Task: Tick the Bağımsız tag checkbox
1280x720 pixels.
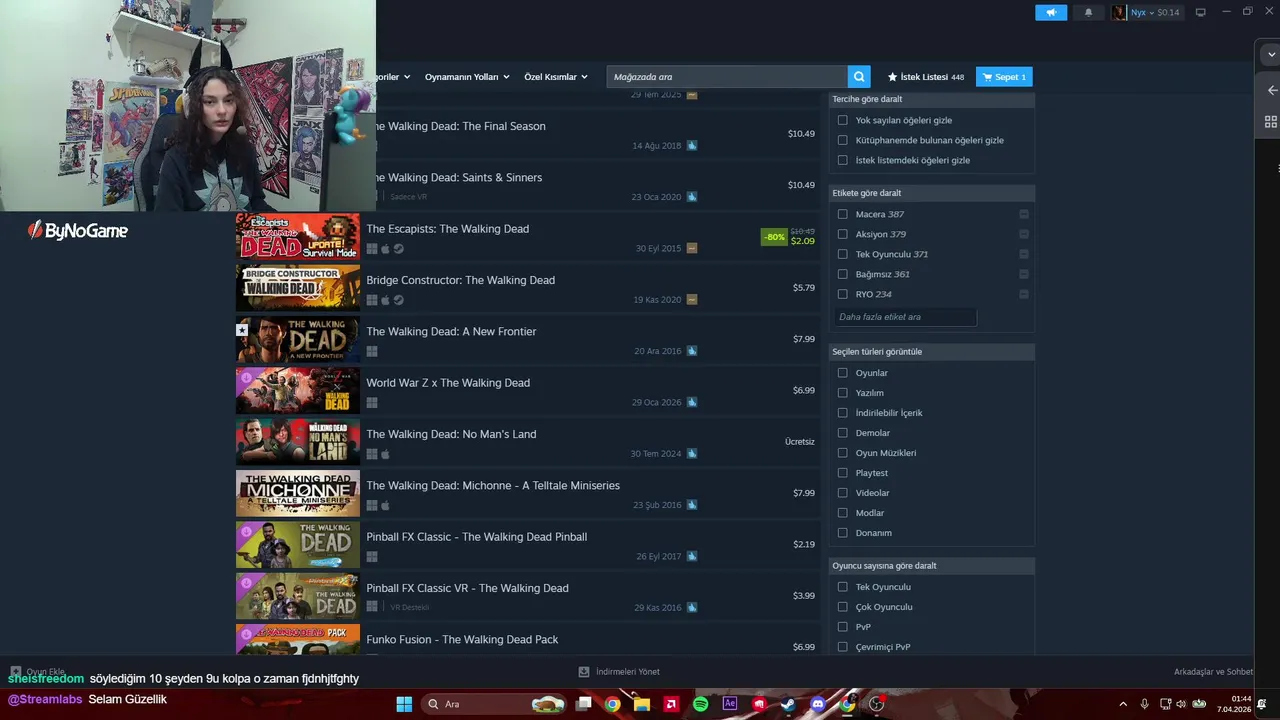Action: click(843, 274)
